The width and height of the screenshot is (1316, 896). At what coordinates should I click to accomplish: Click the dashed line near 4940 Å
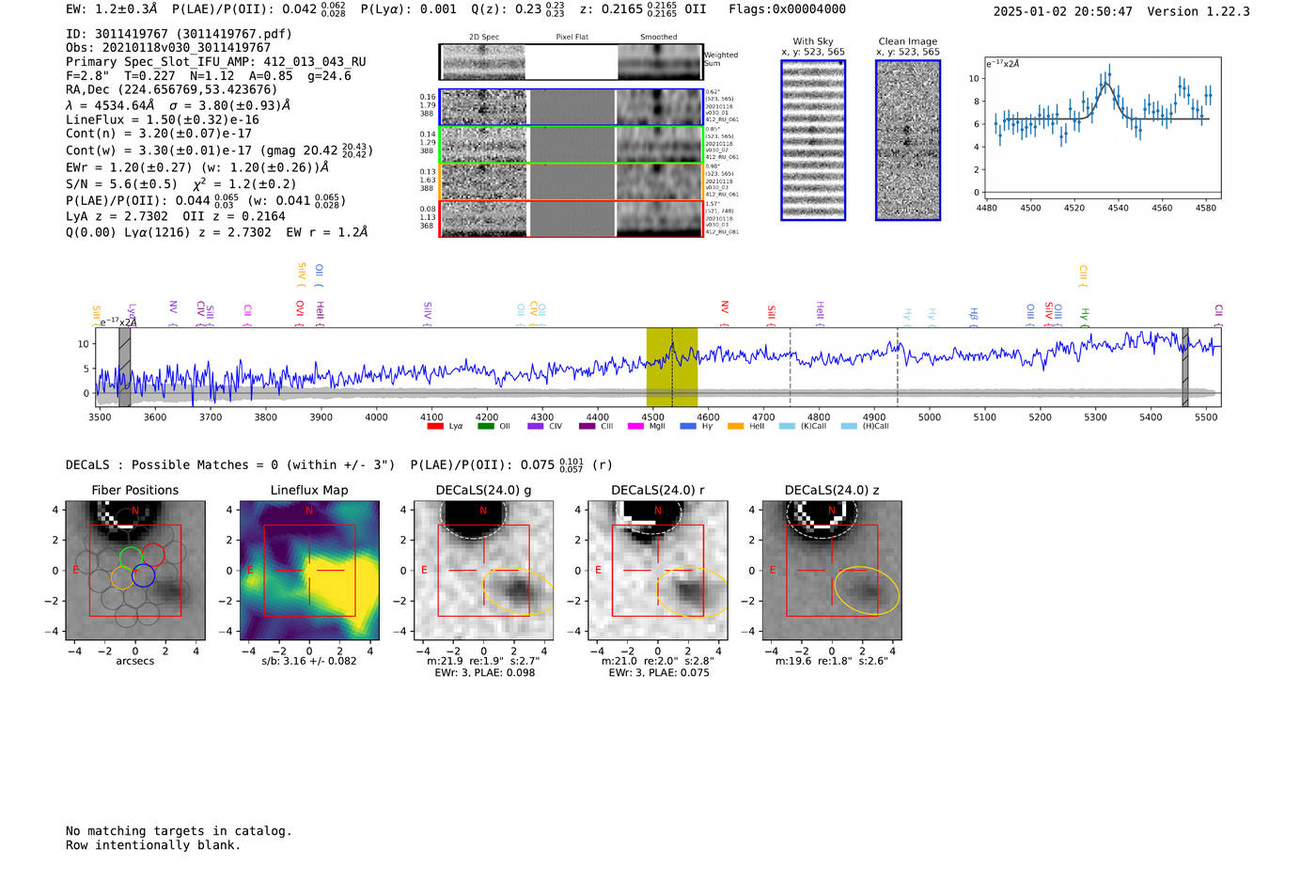pos(898,368)
